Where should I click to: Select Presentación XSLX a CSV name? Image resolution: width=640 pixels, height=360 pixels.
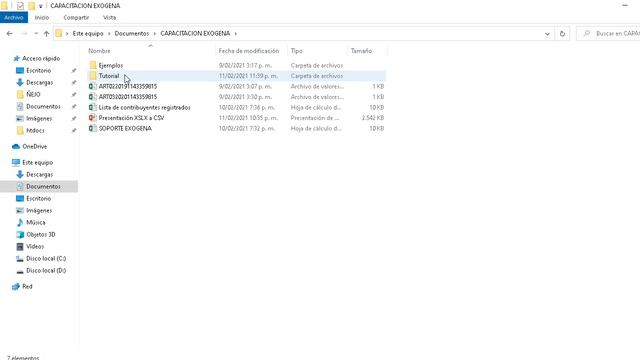click(x=131, y=118)
